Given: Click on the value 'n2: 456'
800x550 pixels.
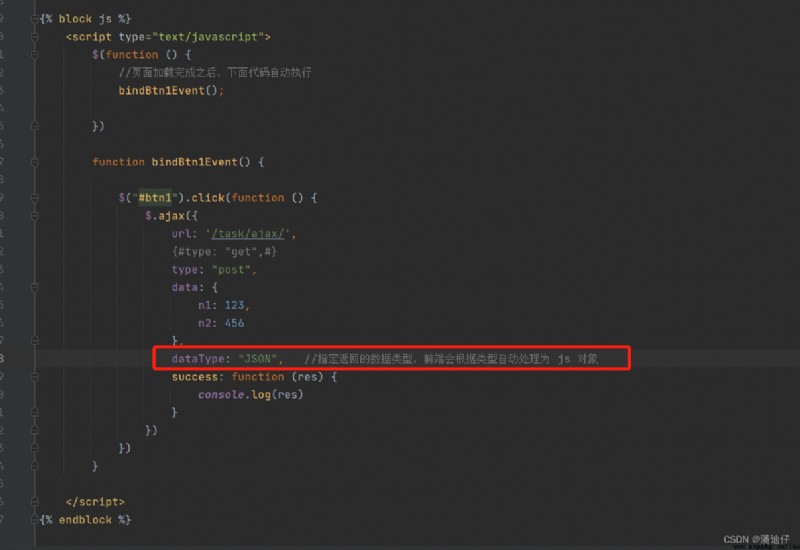Looking at the screenshot, I should 221,323.
